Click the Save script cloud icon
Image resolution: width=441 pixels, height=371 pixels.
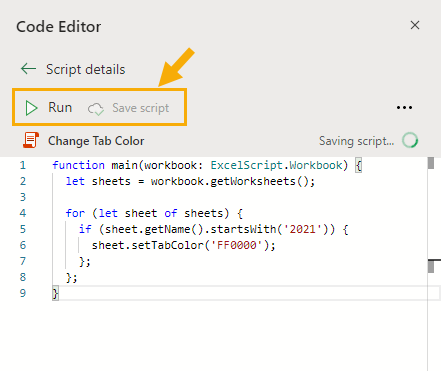(x=96, y=109)
